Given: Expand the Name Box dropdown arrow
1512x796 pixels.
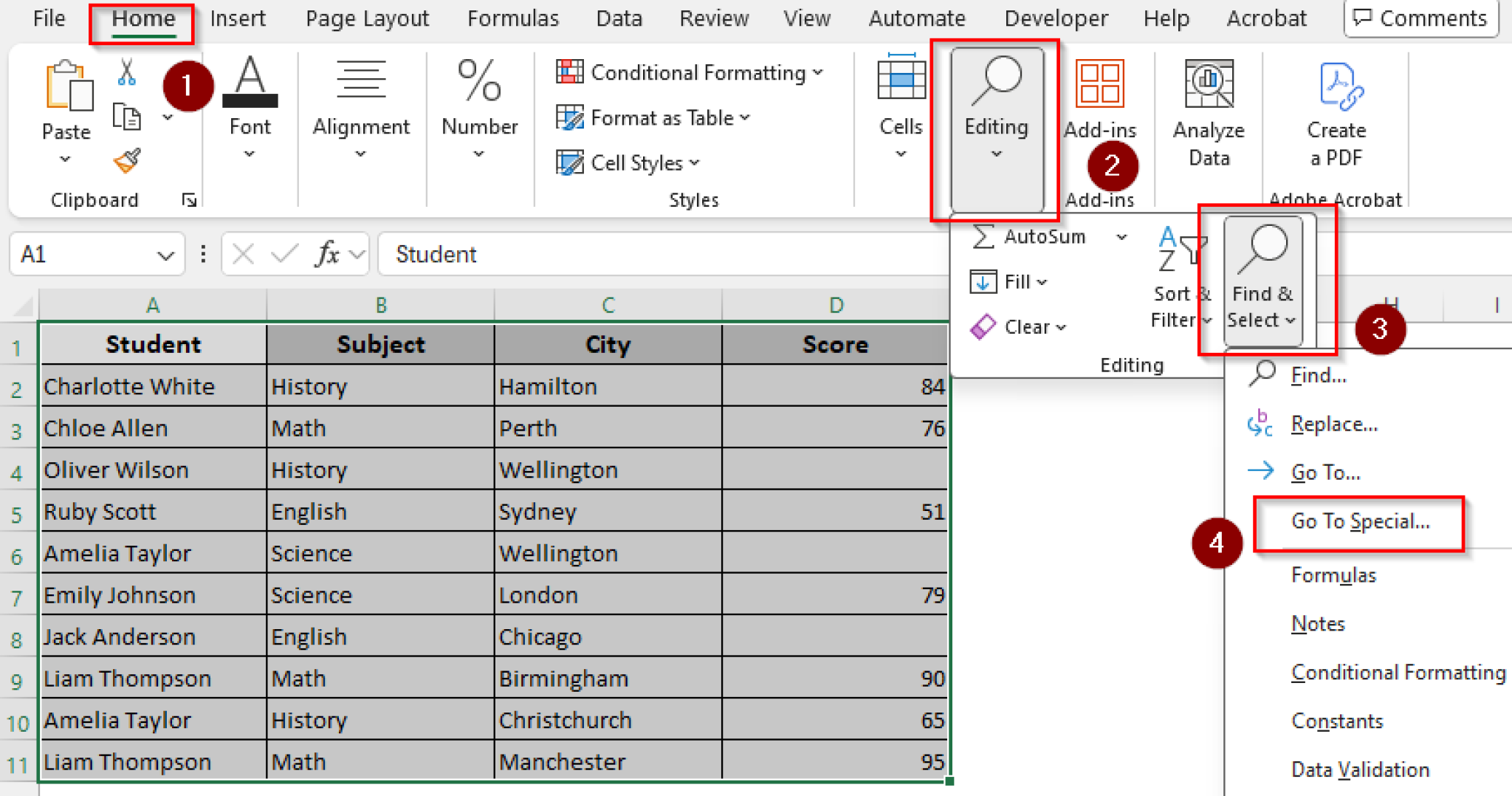Looking at the screenshot, I should (x=165, y=255).
